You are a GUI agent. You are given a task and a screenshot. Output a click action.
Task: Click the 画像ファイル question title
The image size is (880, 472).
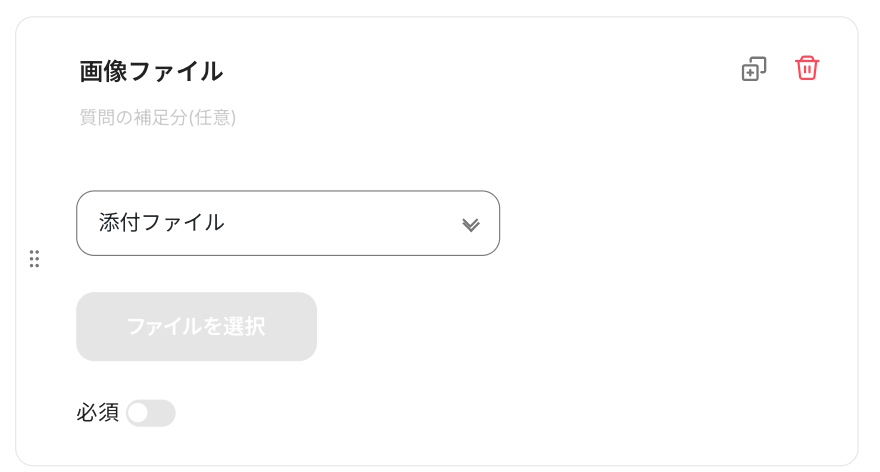pyautogui.click(x=151, y=71)
